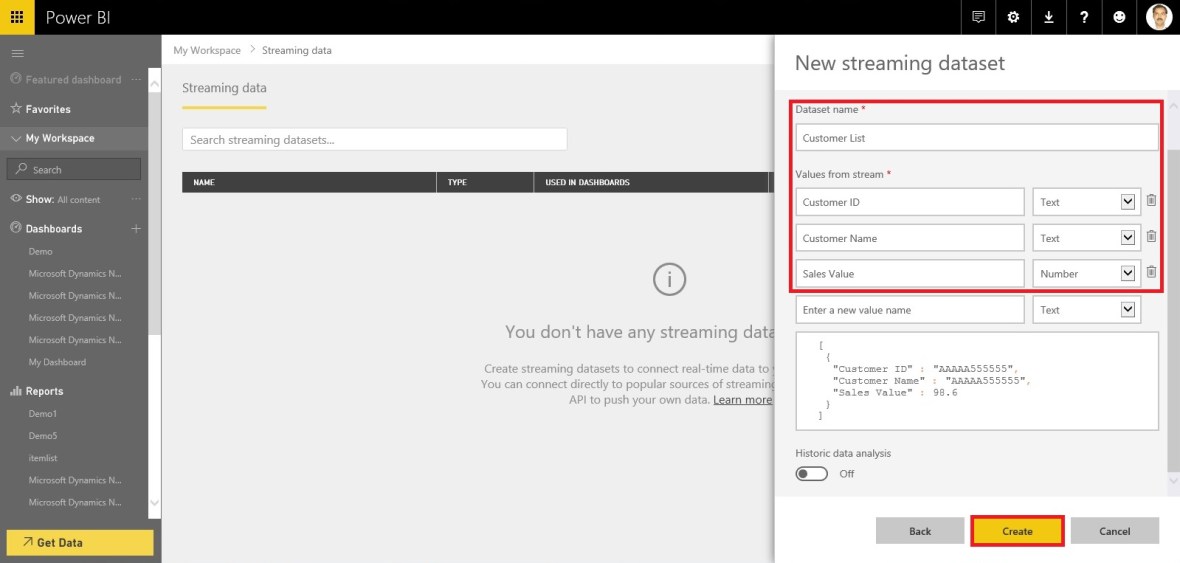This screenshot has height=563, width=1180.
Task: Click sidebar scrollbar up arrow
Action: [x=155, y=83]
